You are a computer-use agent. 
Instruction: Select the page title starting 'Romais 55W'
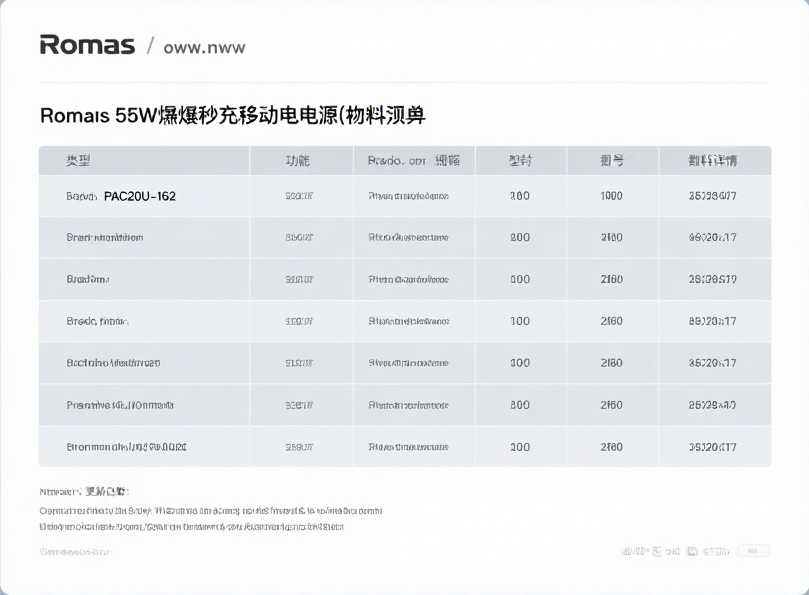point(233,115)
